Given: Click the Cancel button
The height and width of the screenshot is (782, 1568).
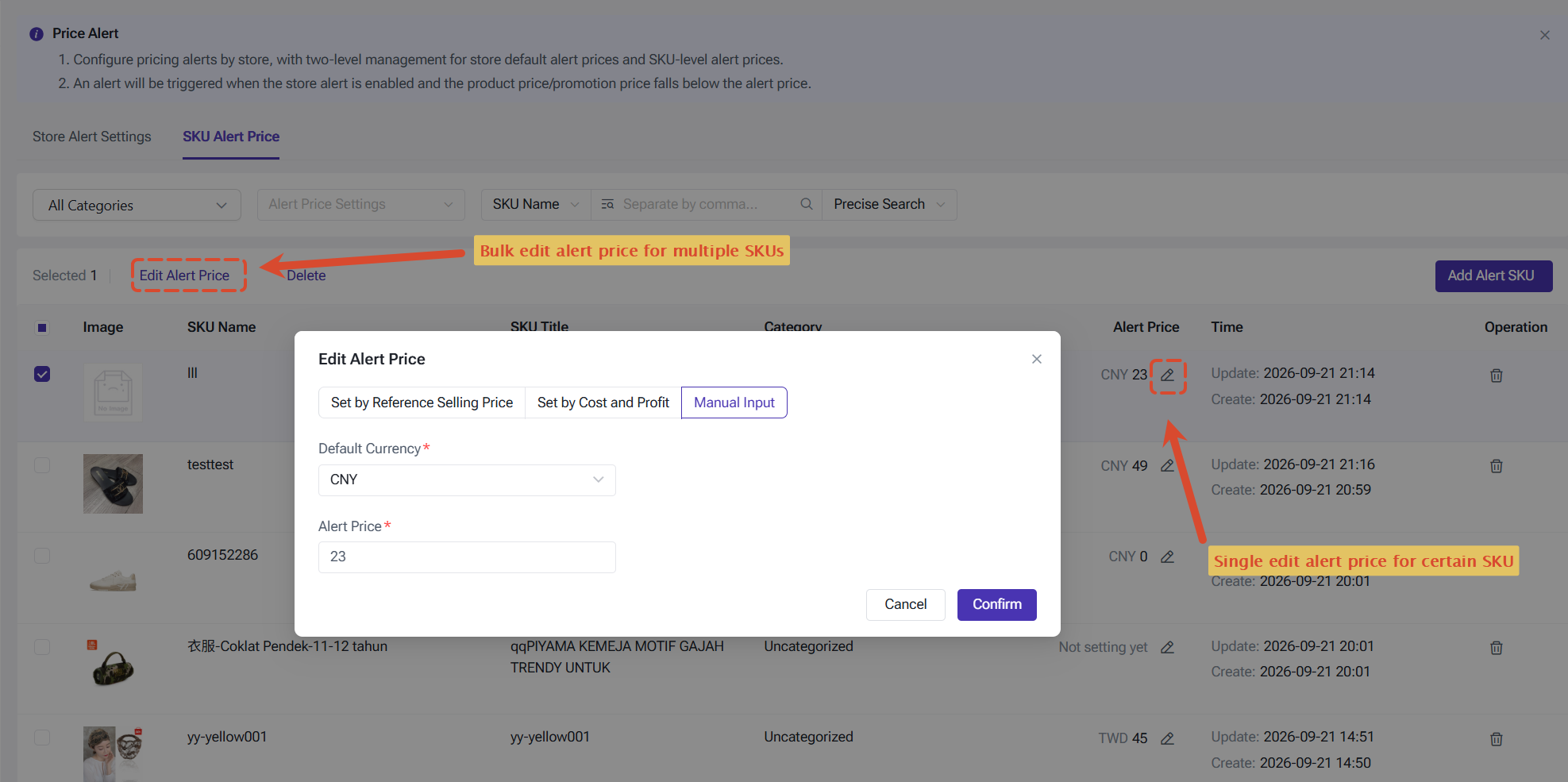Looking at the screenshot, I should click(906, 605).
